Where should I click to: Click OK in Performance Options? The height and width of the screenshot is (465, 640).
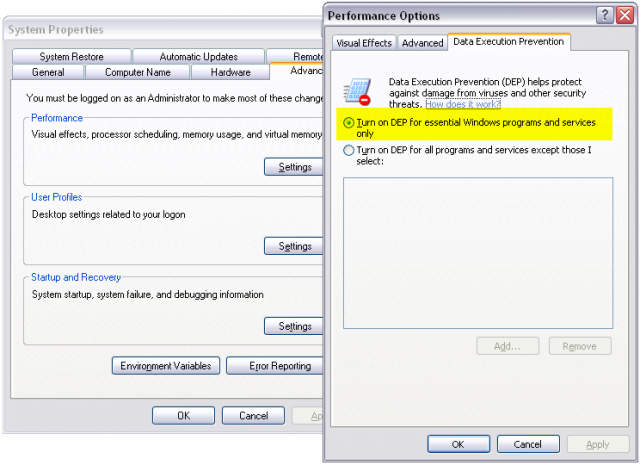pos(458,444)
